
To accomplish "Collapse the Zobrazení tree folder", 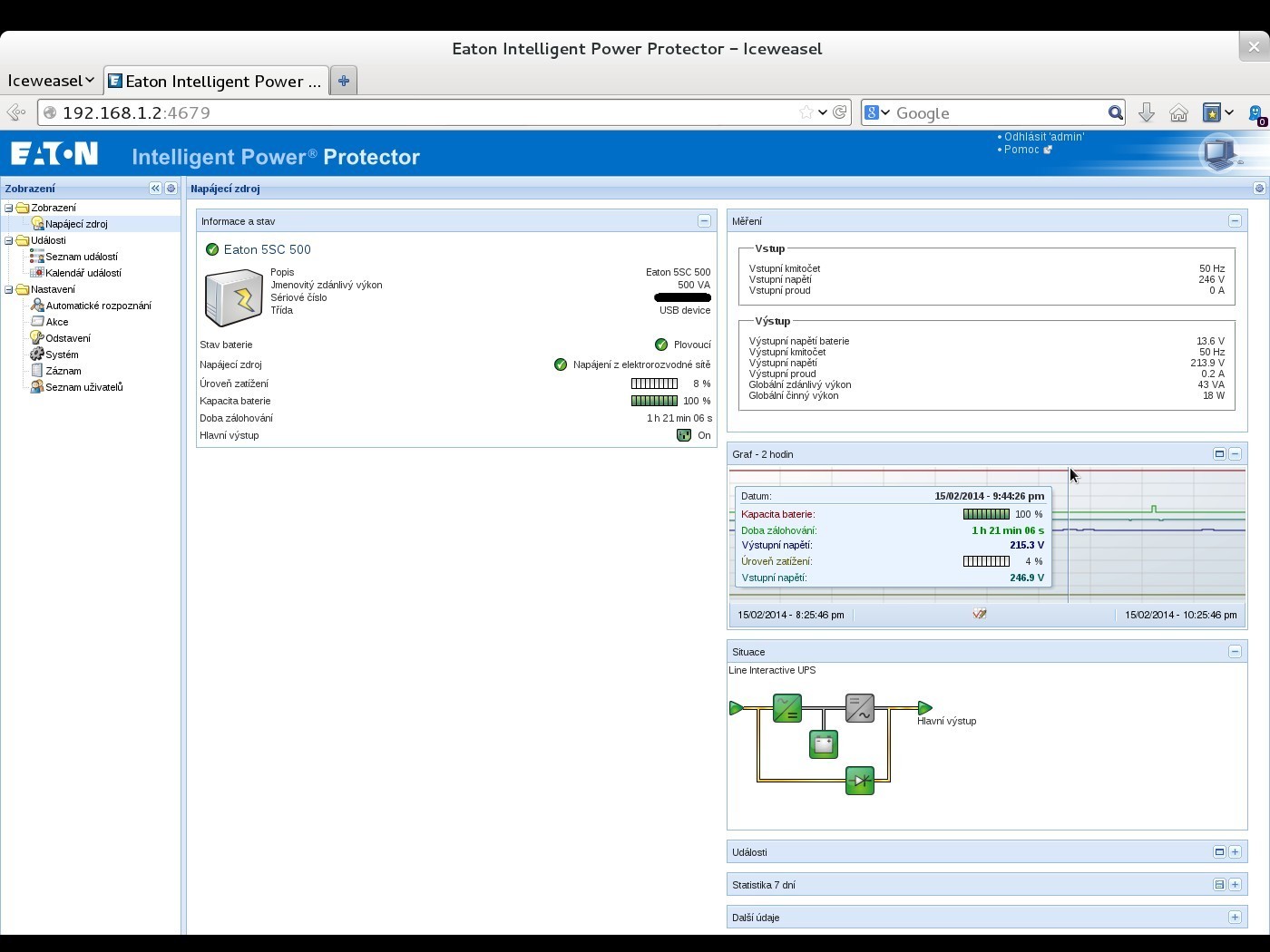I will click(9, 208).
